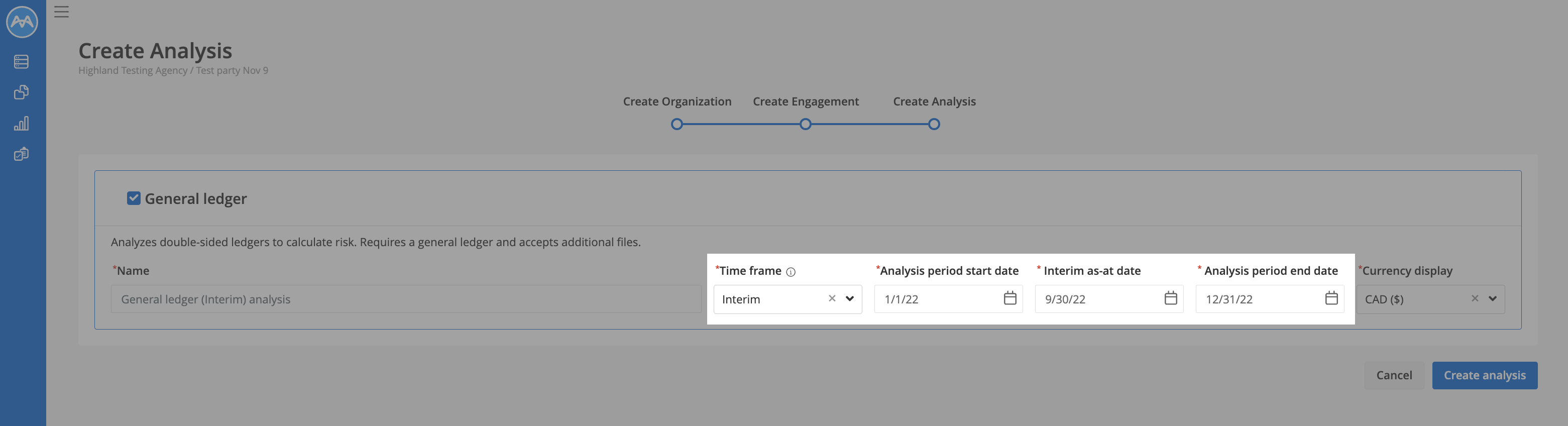Open the hamburger menu
The height and width of the screenshot is (426, 1568).
coord(61,12)
